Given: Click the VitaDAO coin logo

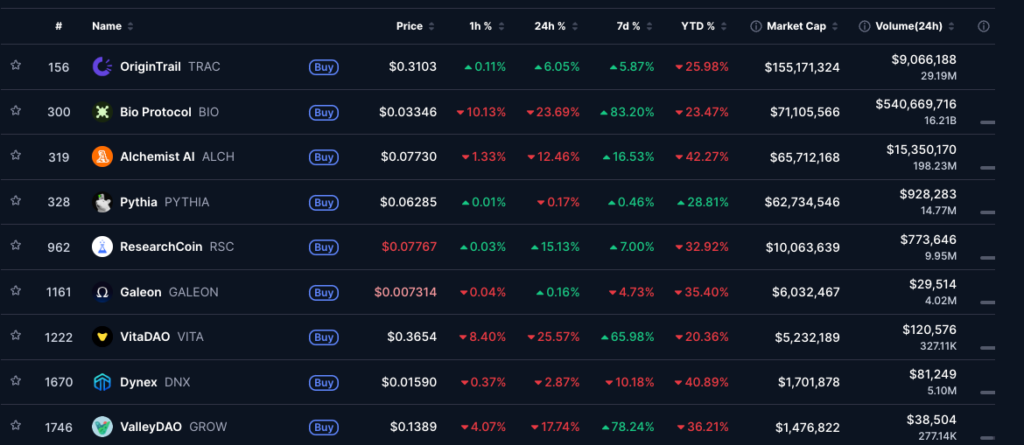Looking at the screenshot, I should pos(102,337).
